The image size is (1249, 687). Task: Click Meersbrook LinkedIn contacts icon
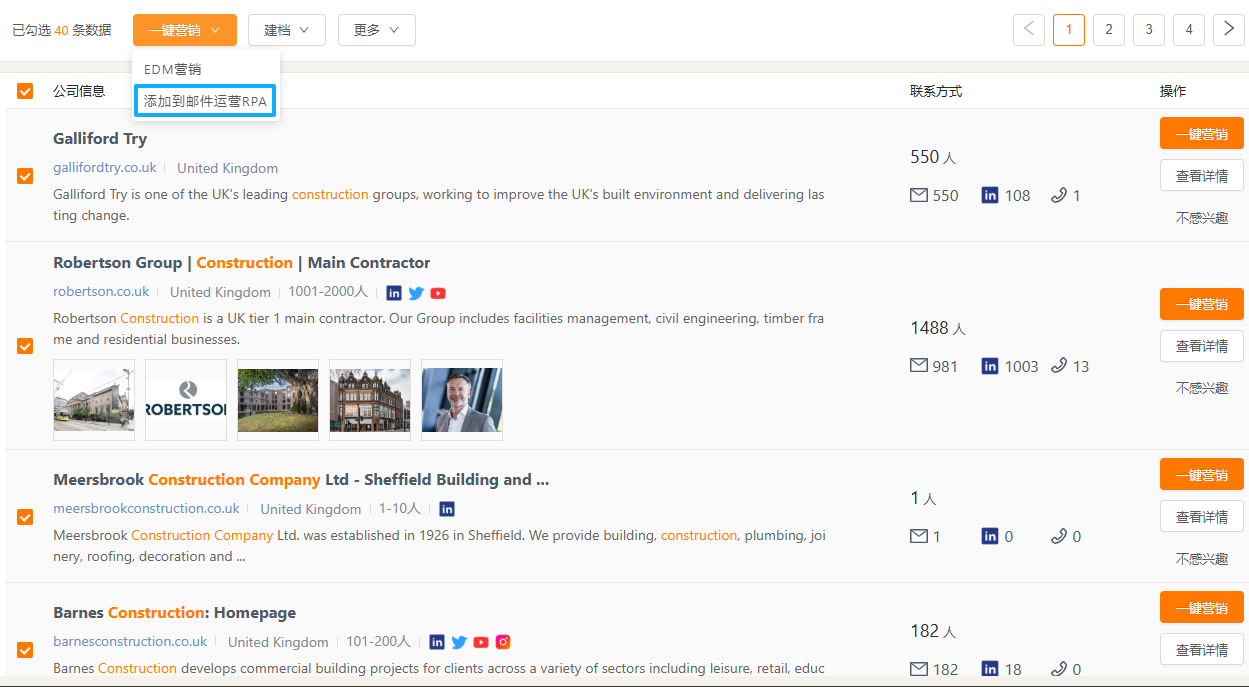click(990, 537)
